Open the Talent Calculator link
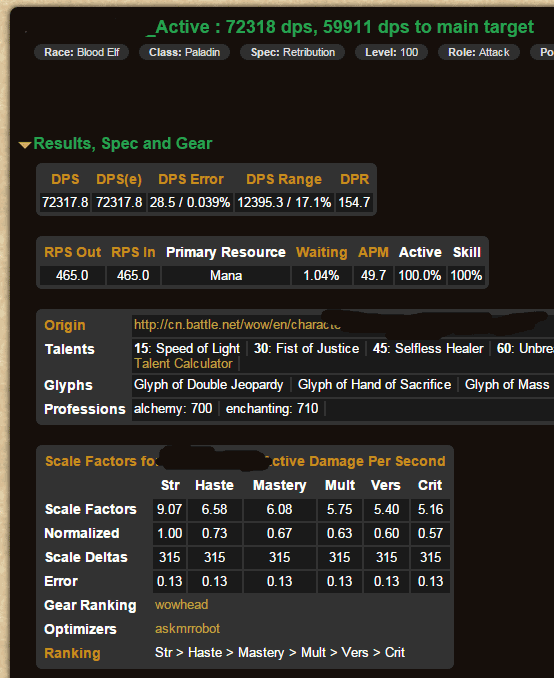 point(183,364)
